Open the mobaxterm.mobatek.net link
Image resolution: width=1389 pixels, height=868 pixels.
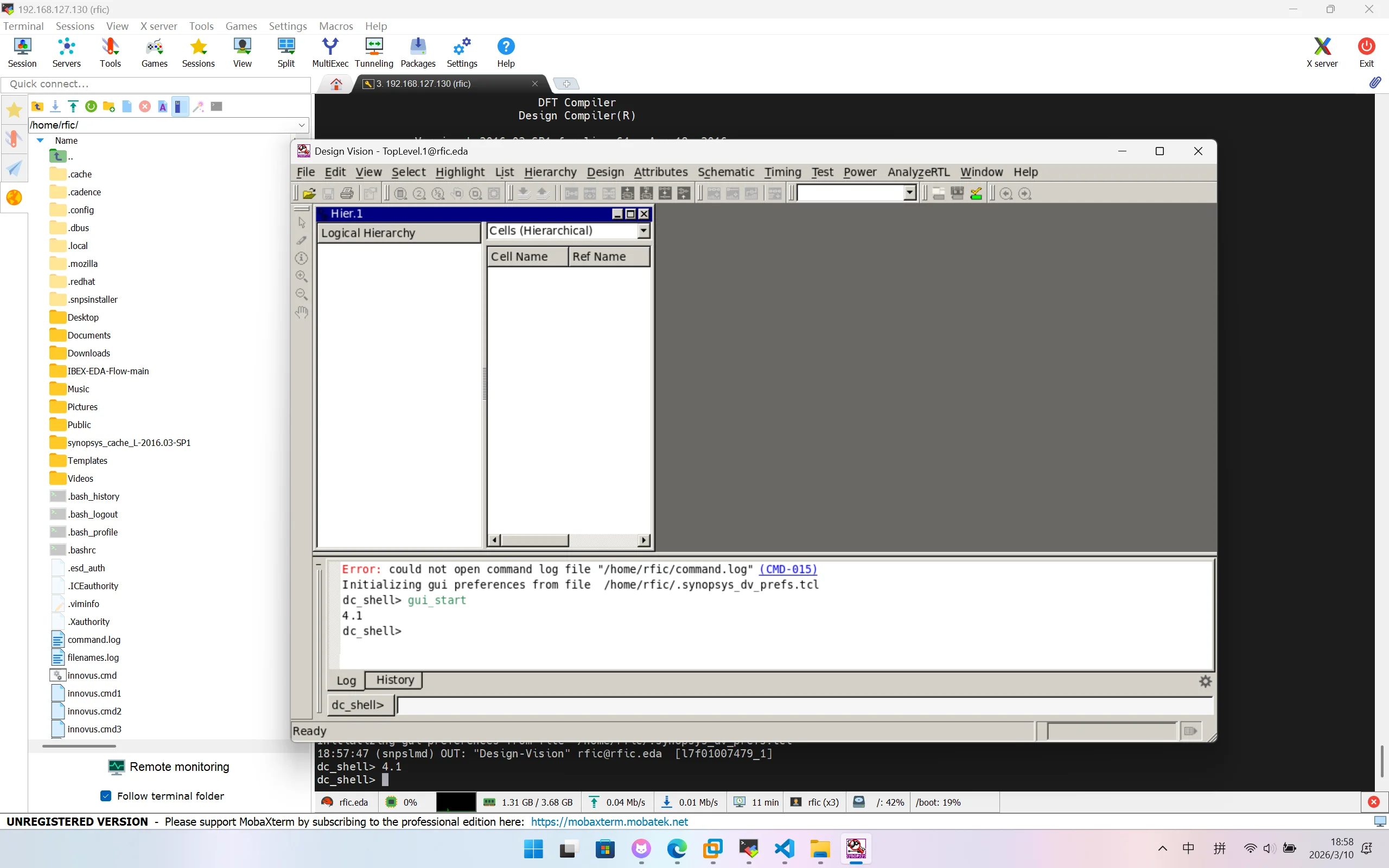point(609,821)
